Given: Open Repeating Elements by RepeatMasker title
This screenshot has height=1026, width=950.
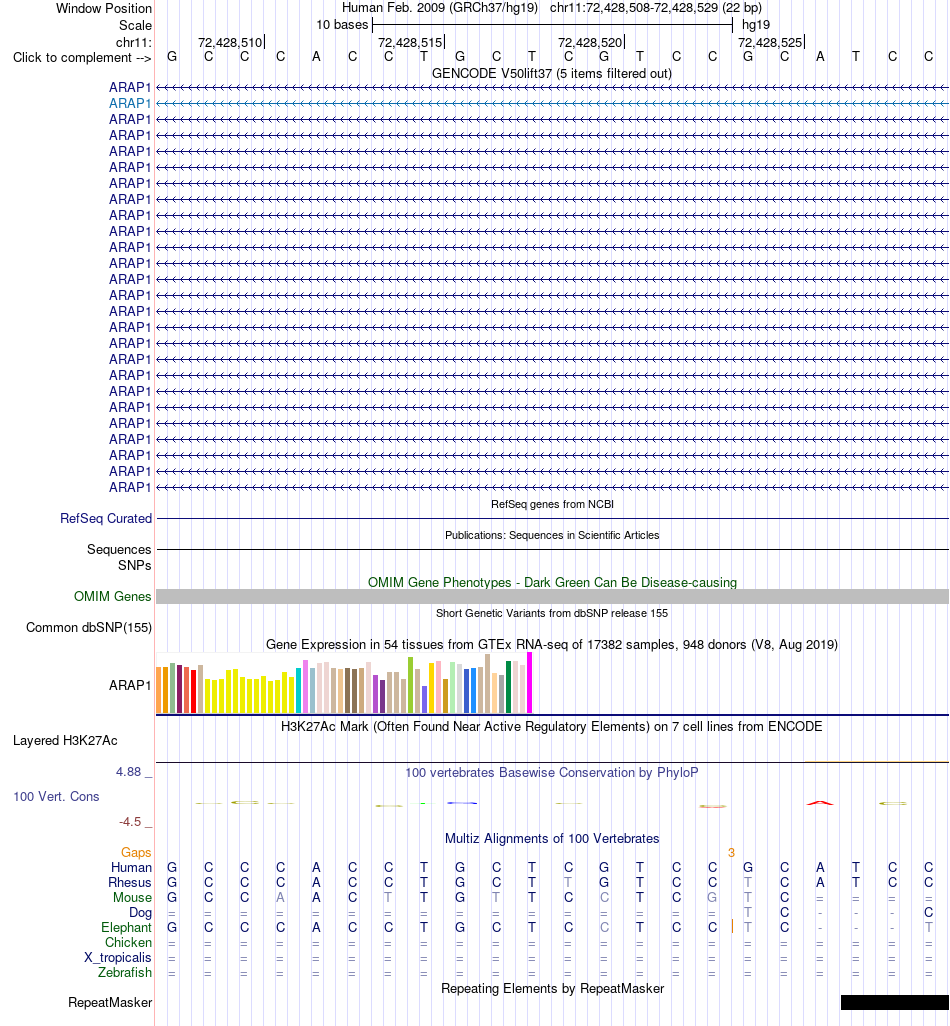Looking at the screenshot, I should [552, 988].
